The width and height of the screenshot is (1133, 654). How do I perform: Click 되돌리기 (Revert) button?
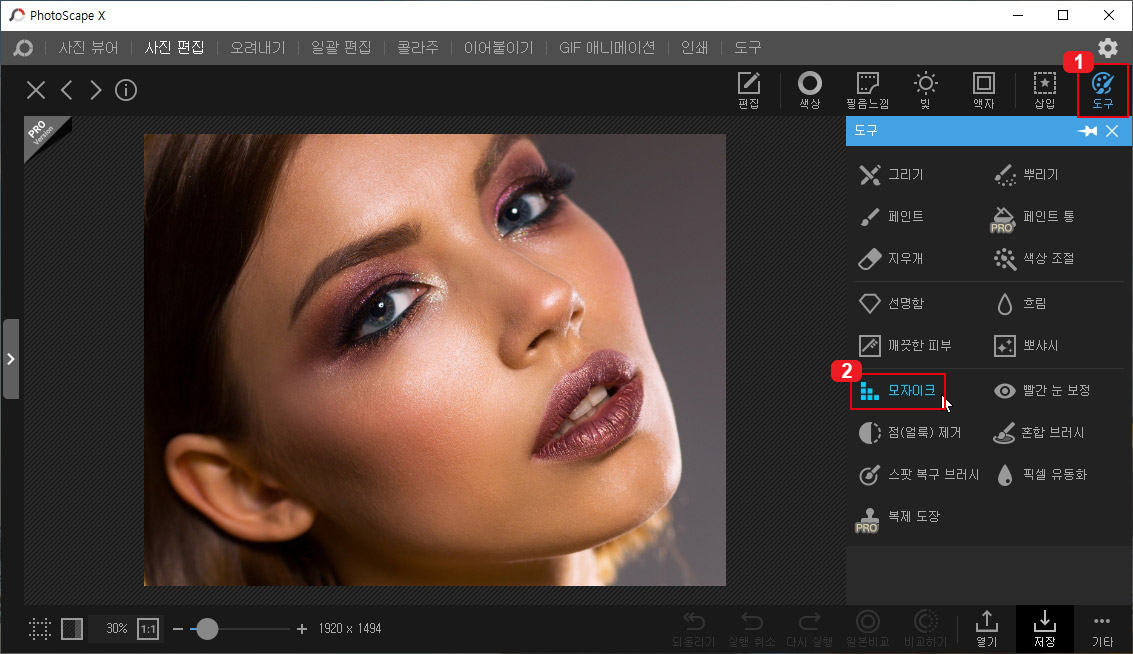click(694, 629)
